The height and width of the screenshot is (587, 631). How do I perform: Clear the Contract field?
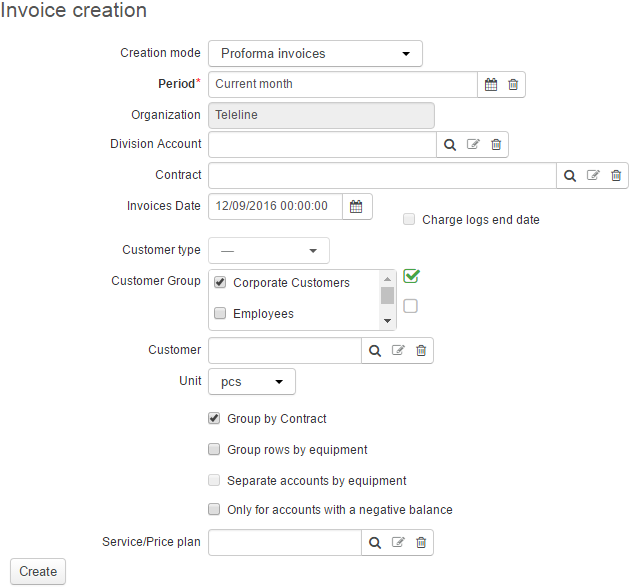(616, 175)
